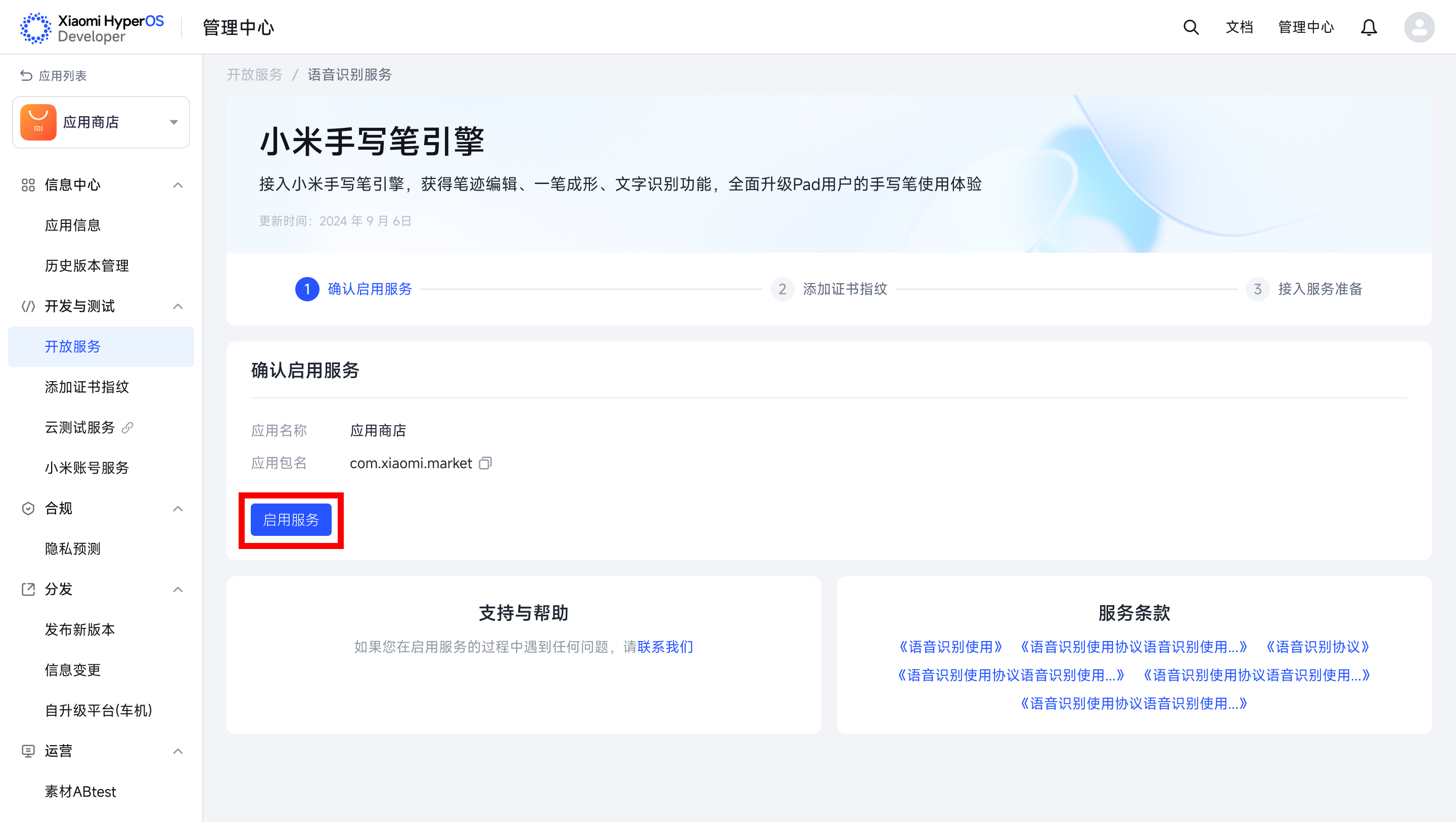Click the 运营 monitor icon
1456x822 pixels.
point(28,751)
